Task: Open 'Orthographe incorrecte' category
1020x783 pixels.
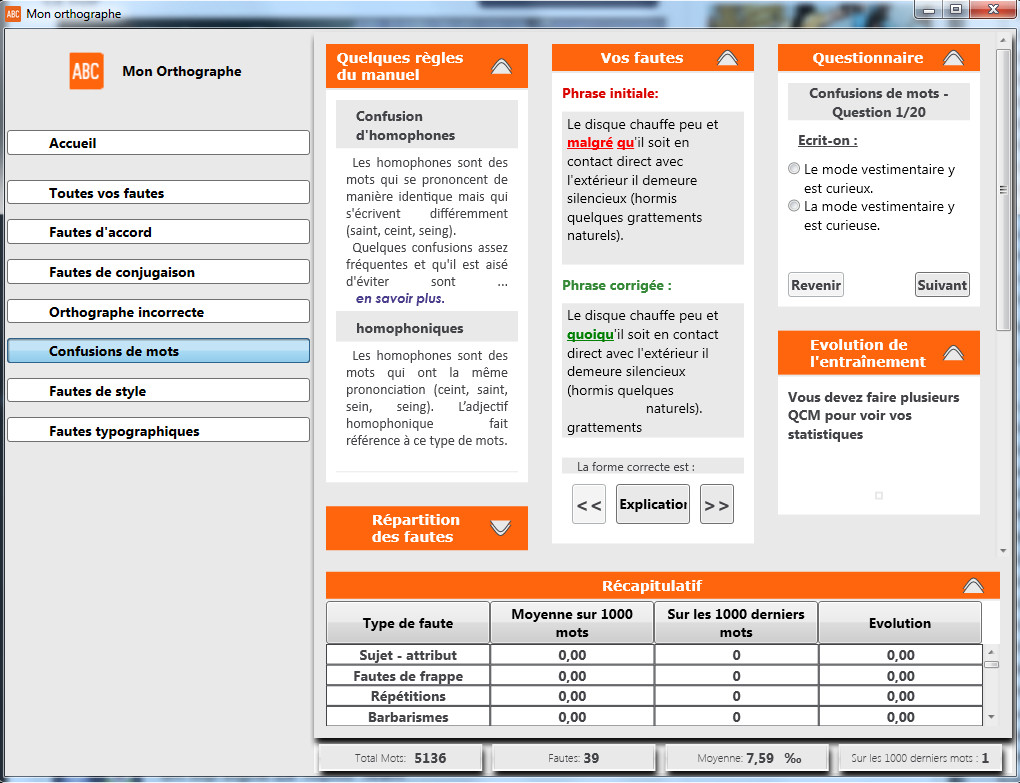Action: (158, 312)
